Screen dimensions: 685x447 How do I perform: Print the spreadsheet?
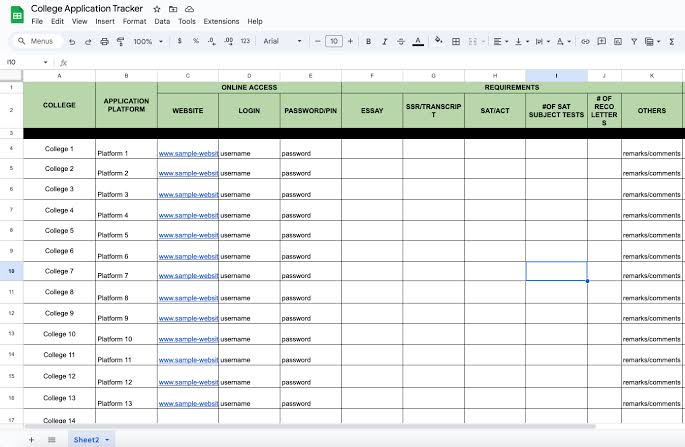[x=104, y=42]
